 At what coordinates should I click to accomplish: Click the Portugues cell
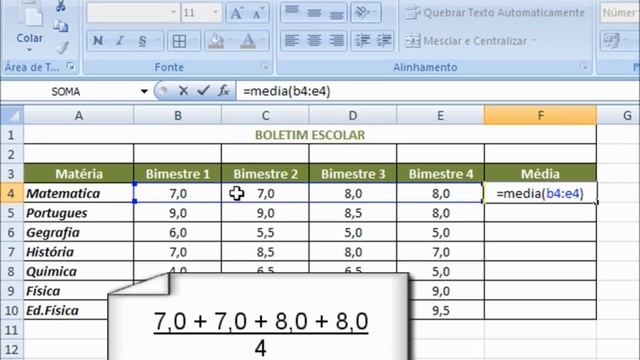tap(78, 213)
